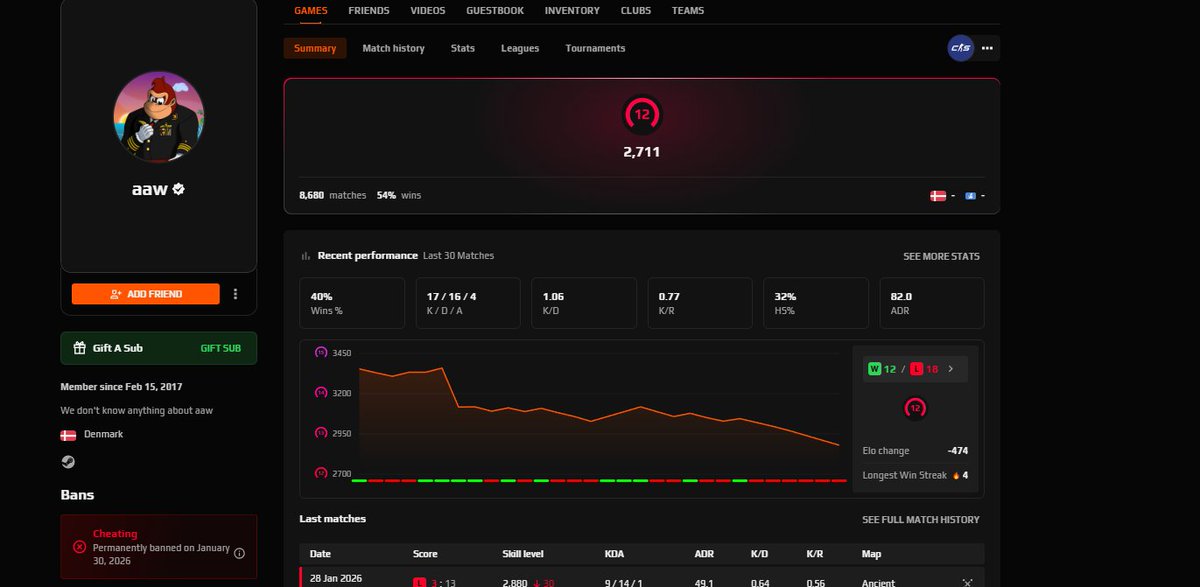Click the skill level 12 badge above 2,711
The height and width of the screenshot is (587, 1200).
coord(641,114)
